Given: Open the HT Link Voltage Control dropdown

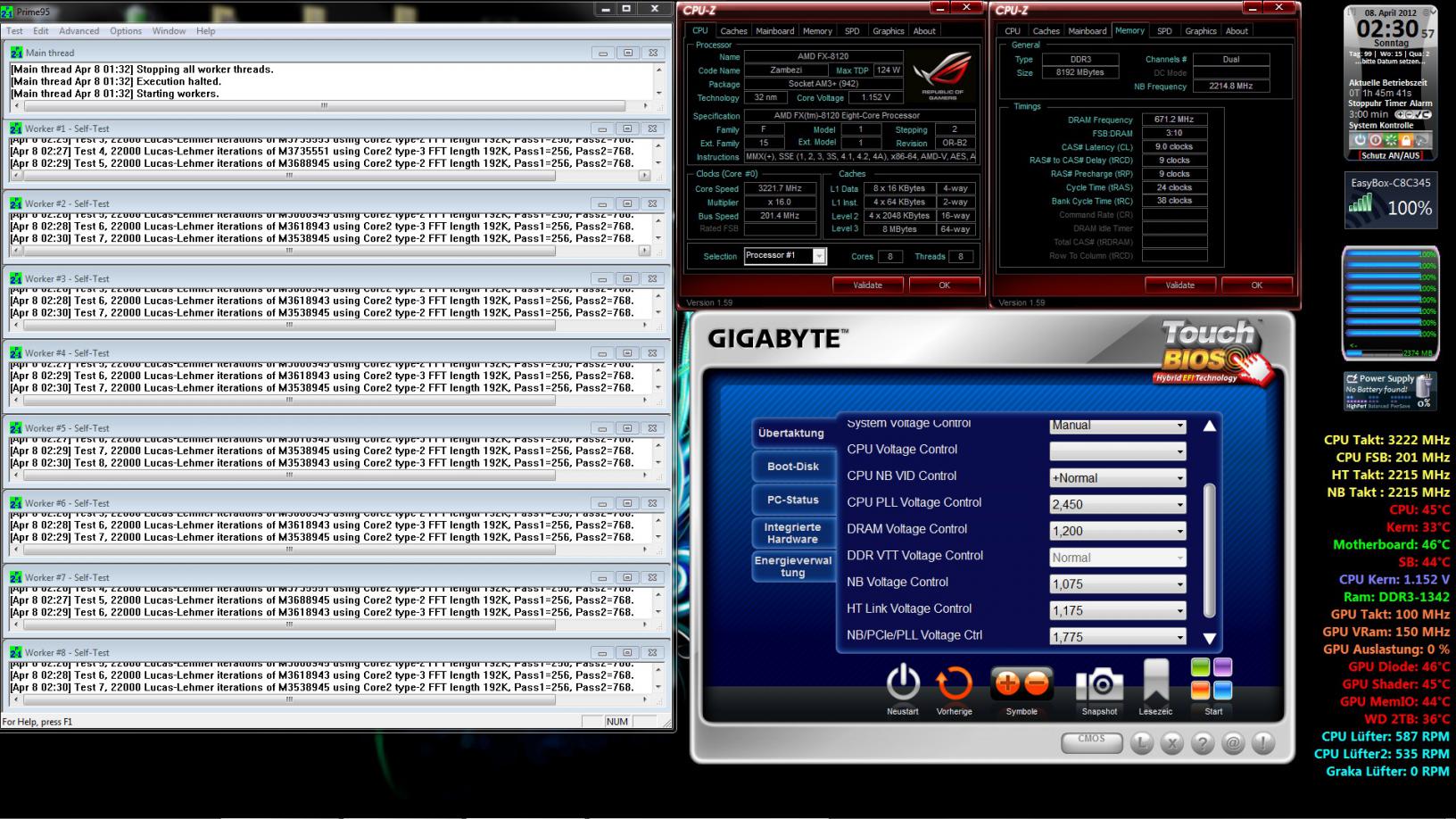Looking at the screenshot, I should pyautogui.click(x=1118, y=611).
